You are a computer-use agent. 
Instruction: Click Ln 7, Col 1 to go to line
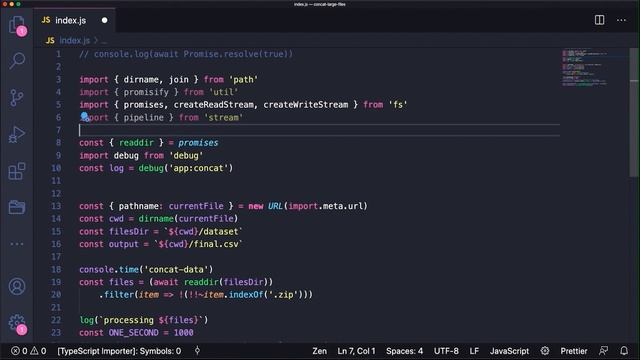tap(356, 351)
